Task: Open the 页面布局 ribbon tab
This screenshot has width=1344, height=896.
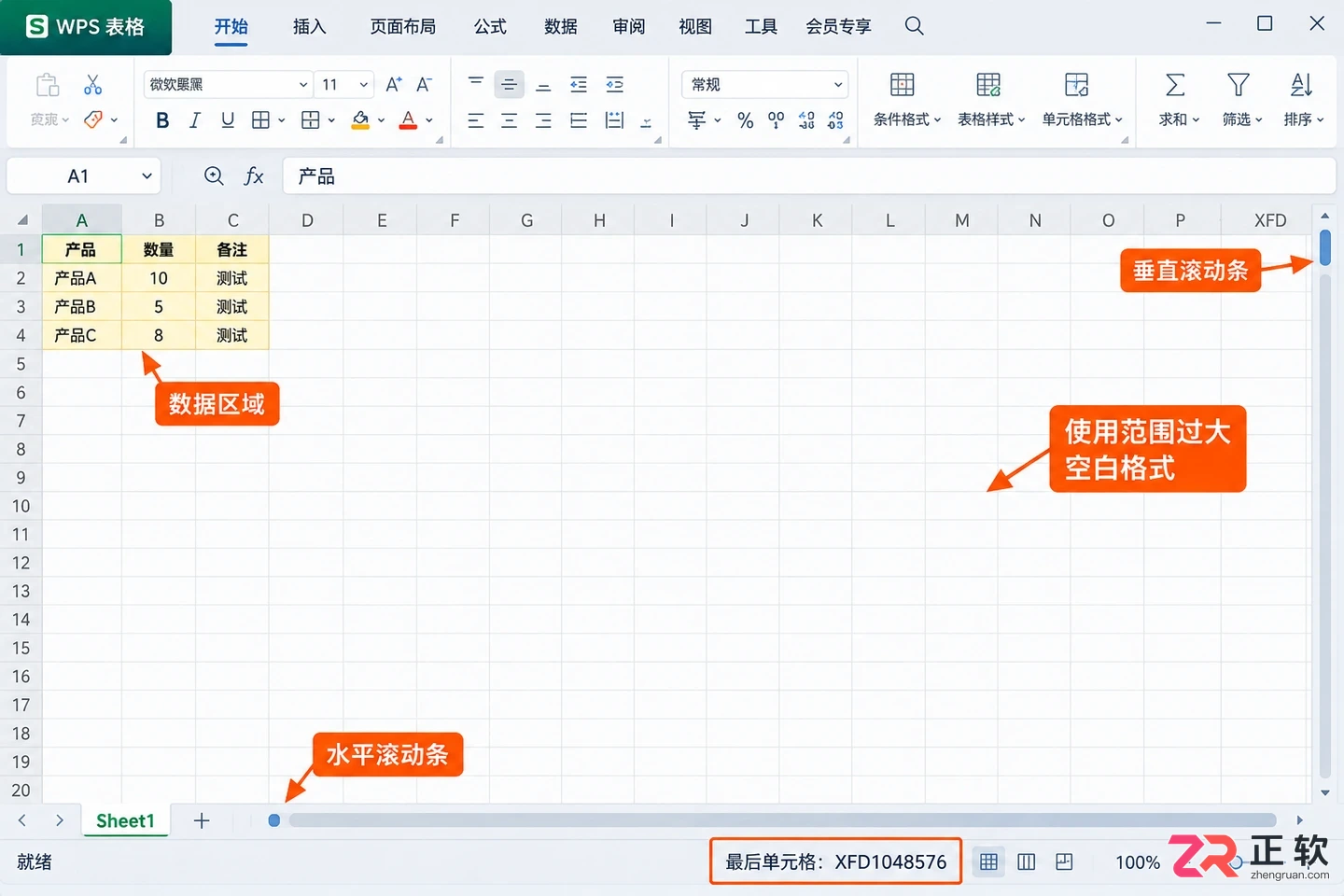Action: click(402, 26)
